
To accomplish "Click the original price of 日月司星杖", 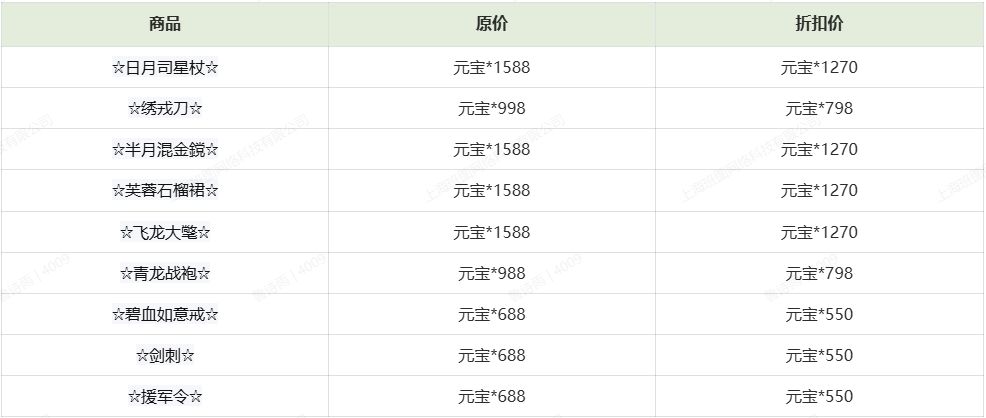I will 492,68.
